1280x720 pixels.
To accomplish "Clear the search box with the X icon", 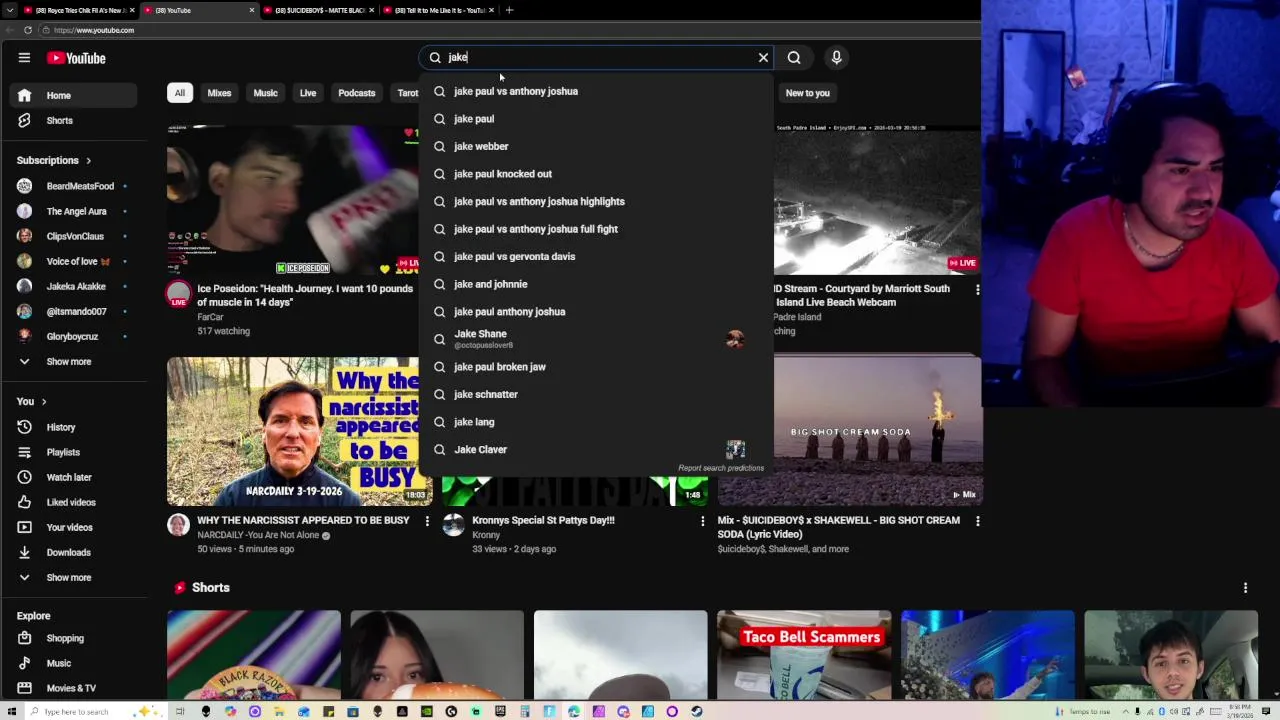I will (x=763, y=57).
